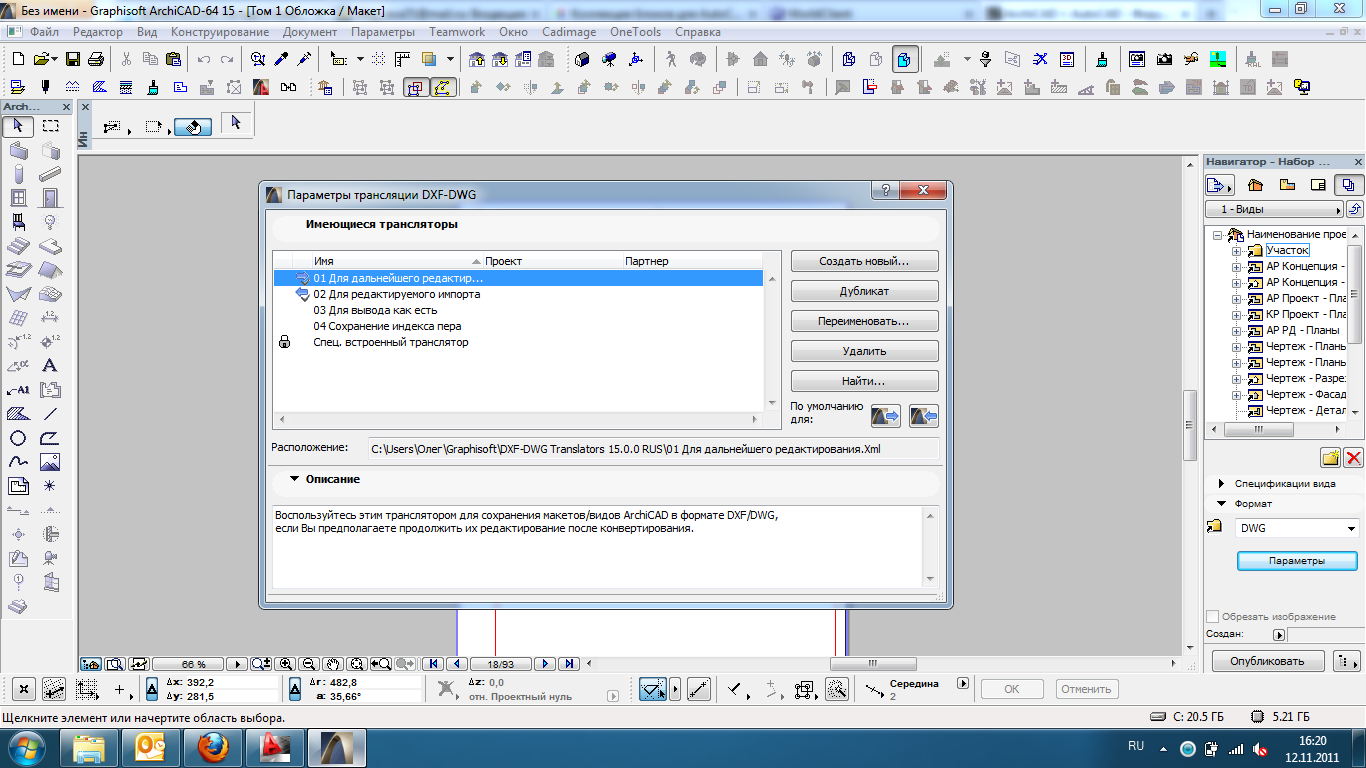
Task: Select the Circle/Arc tool in toolbox
Action: tap(18, 438)
